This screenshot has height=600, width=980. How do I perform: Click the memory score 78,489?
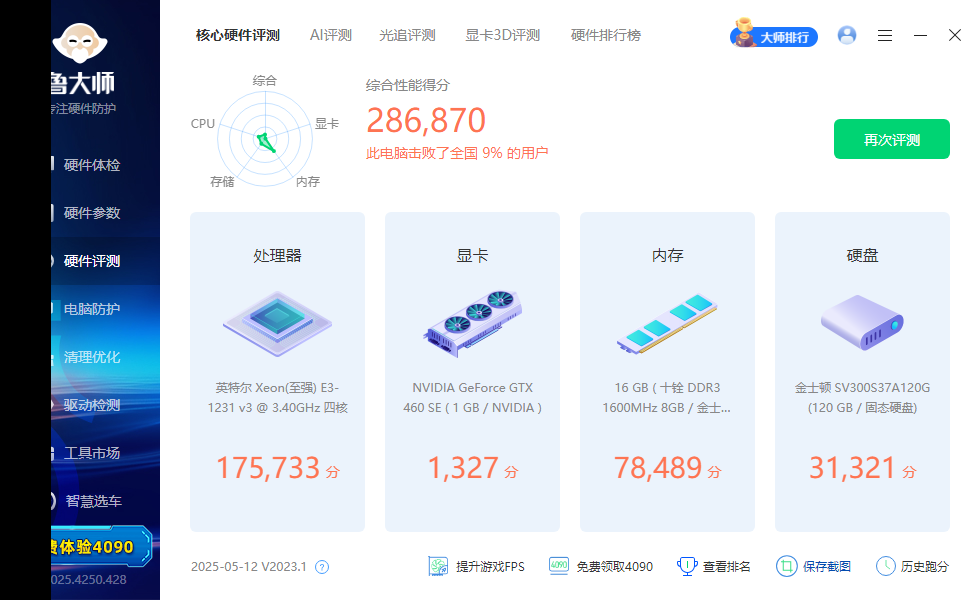pyautogui.click(x=658, y=468)
